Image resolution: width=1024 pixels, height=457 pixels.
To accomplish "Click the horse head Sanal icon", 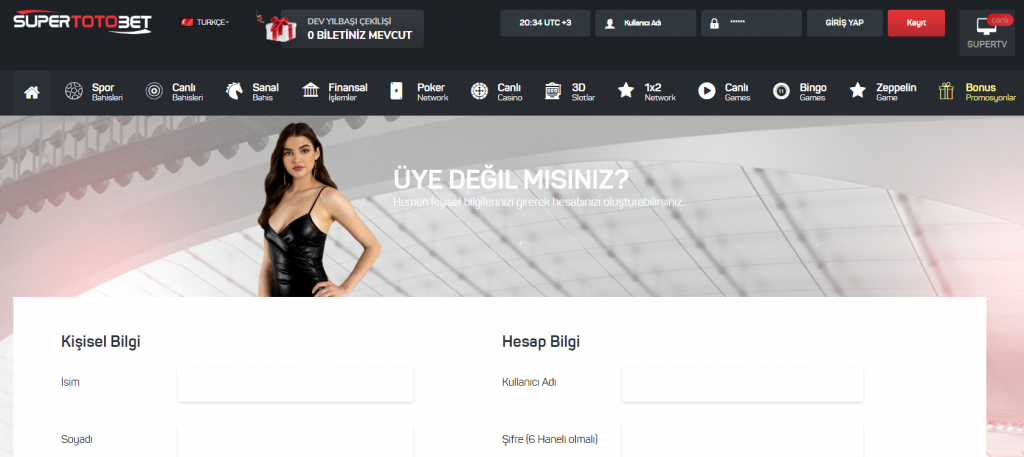I will [x=234, y=91].
